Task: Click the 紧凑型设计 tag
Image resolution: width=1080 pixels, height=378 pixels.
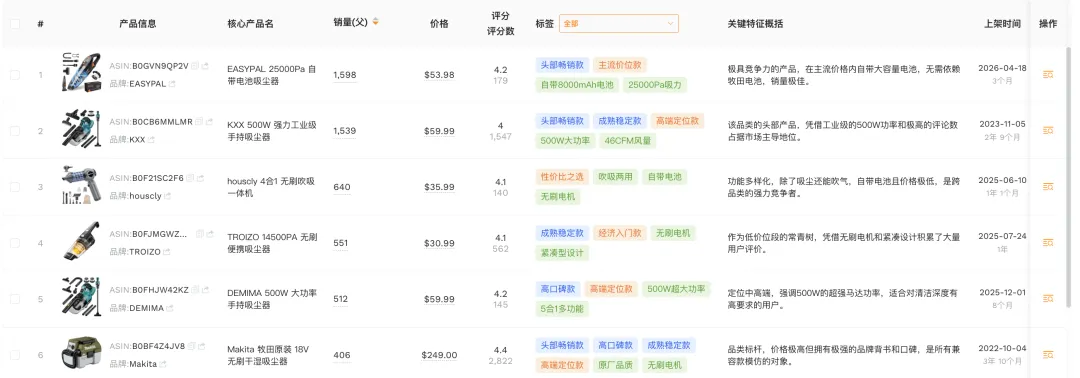Action: coord(562,253)
